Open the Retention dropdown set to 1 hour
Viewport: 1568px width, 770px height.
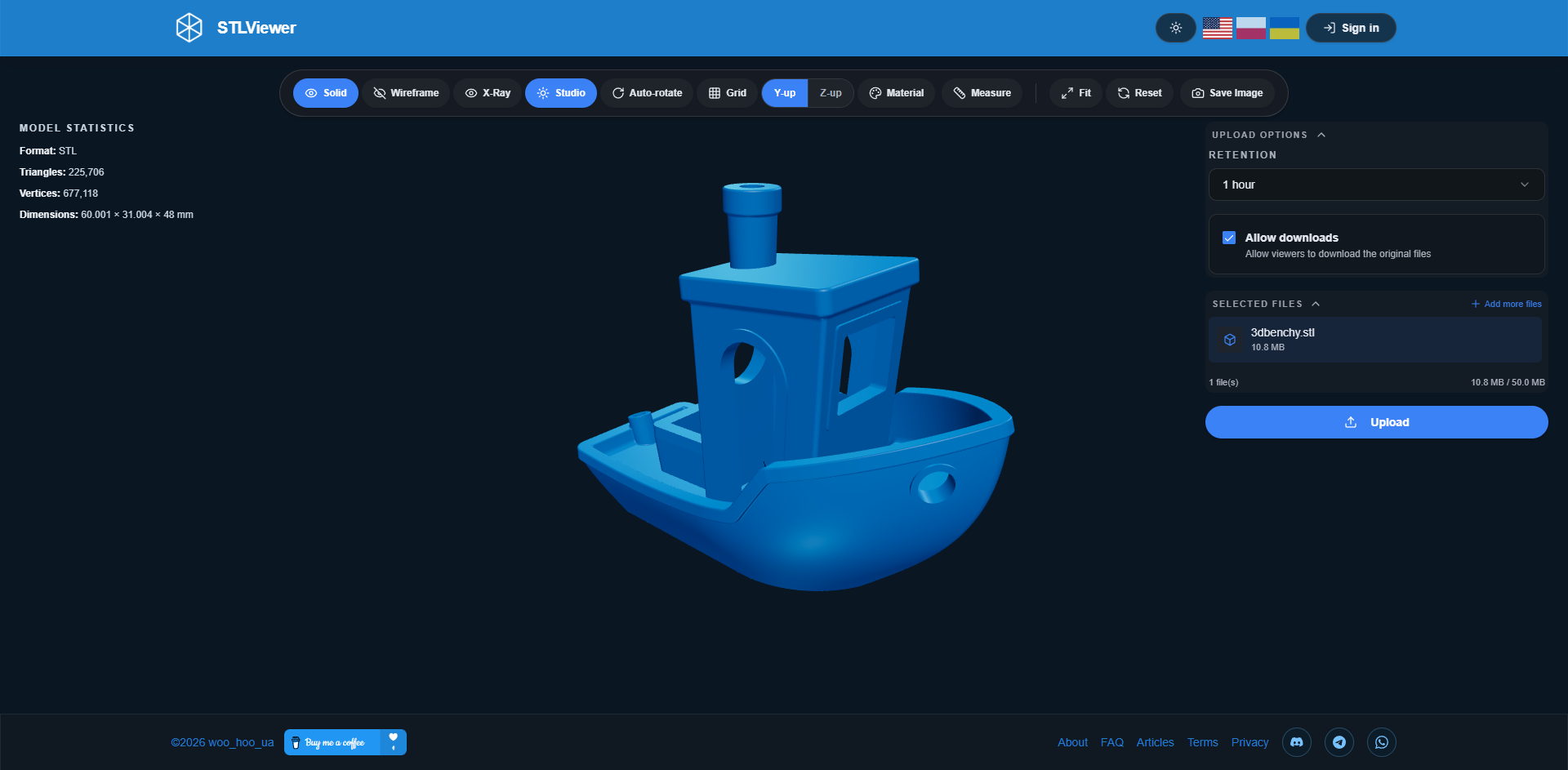pos(1376,185)
